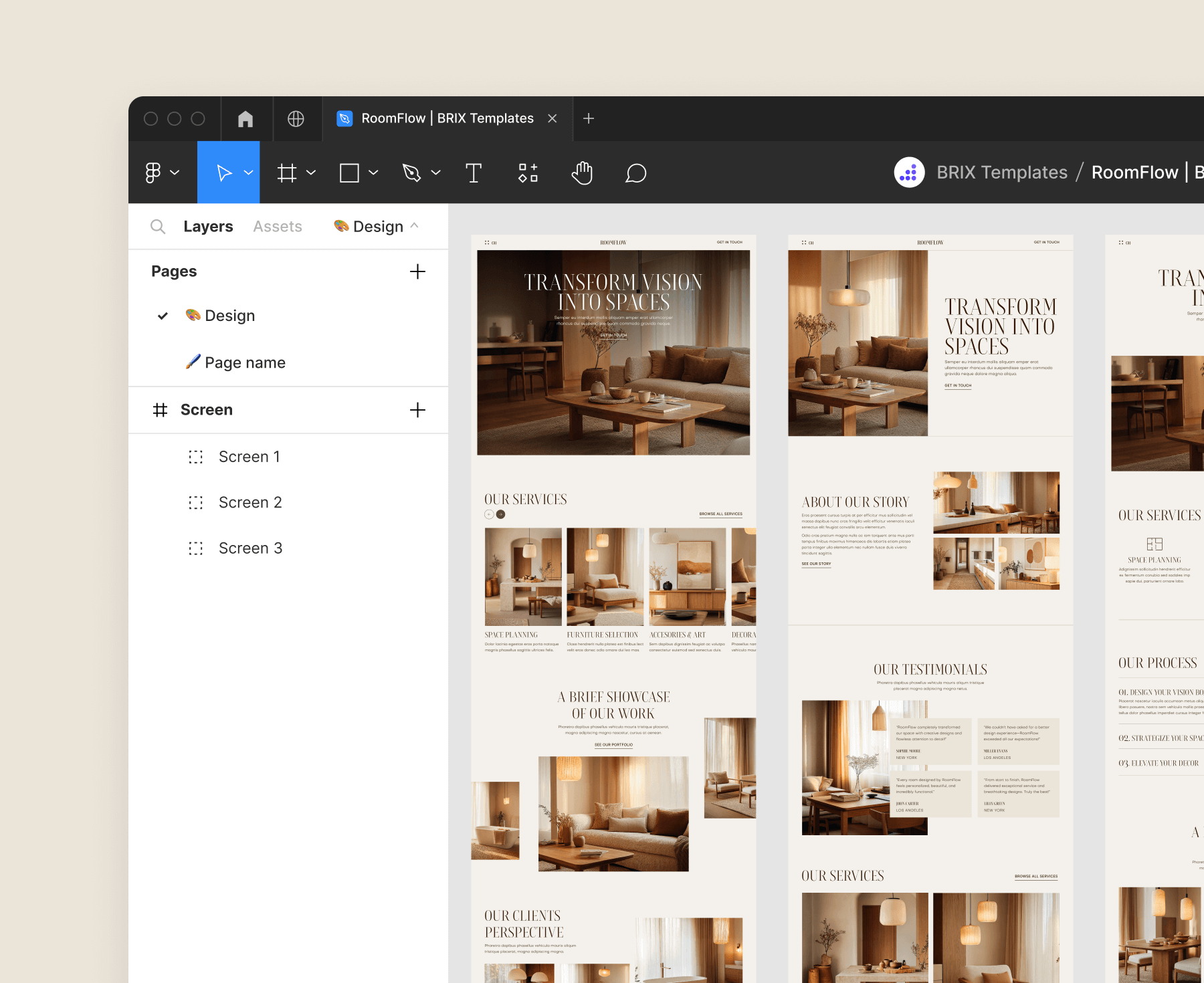This screenshot has width=1204, height=983.
Task: Click BRIX Templates in the breadcrumb
Action: [x=1001, y=172]
